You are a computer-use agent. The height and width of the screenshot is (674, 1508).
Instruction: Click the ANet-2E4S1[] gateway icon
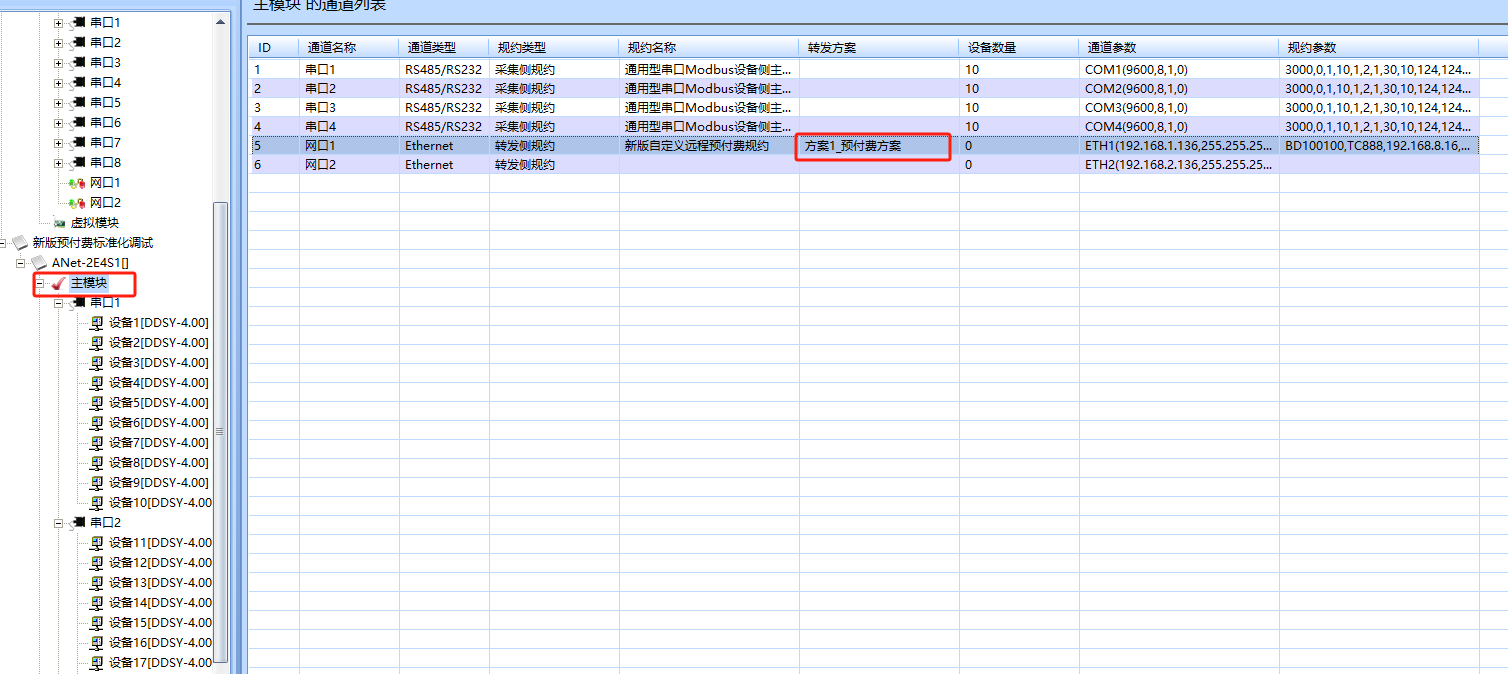point(39,262)
